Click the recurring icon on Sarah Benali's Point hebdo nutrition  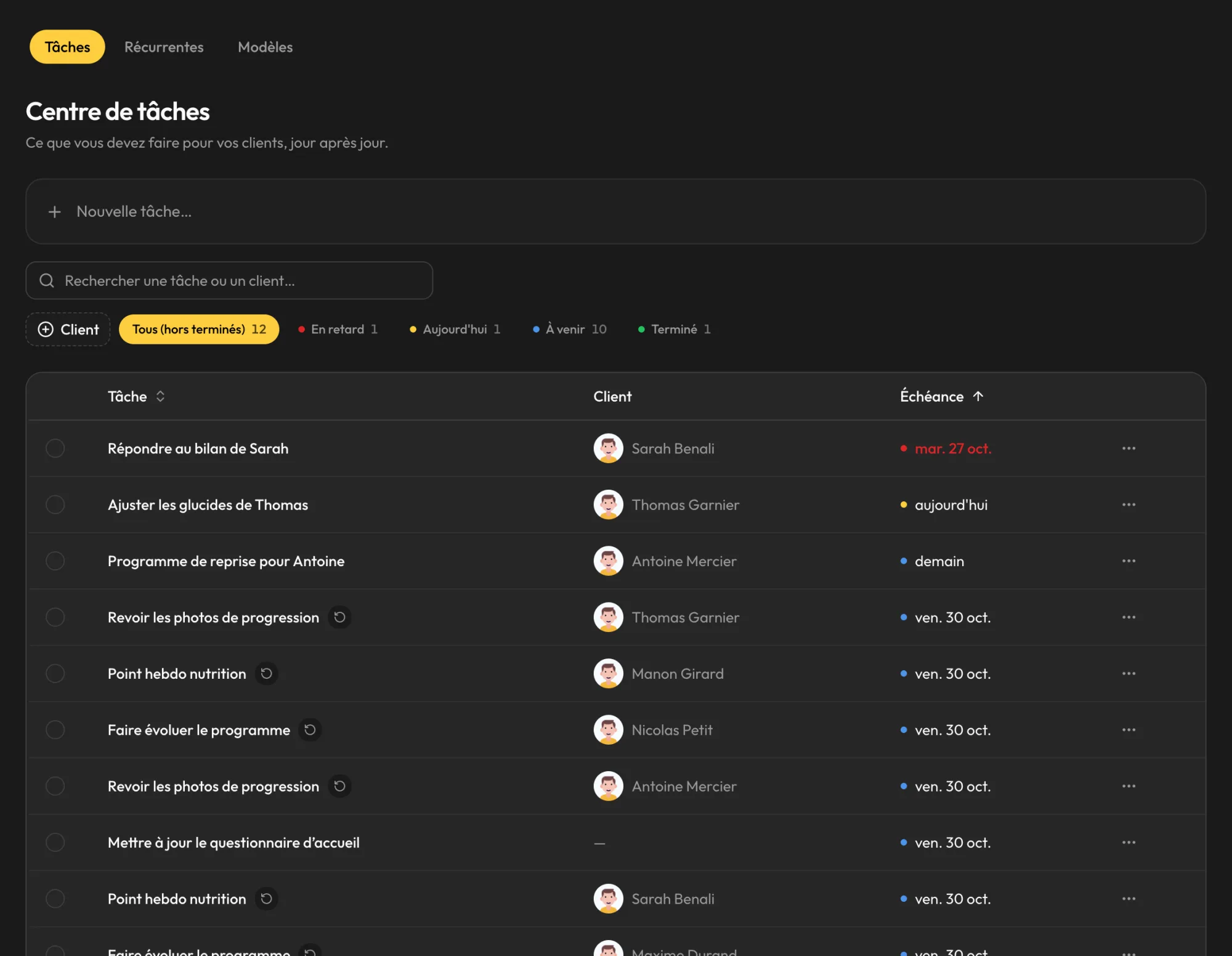point(266,899)
